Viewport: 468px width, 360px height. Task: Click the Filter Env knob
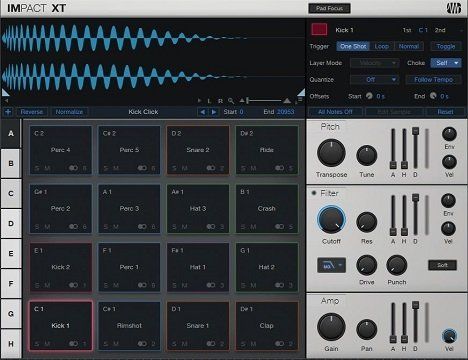(448, 201)
